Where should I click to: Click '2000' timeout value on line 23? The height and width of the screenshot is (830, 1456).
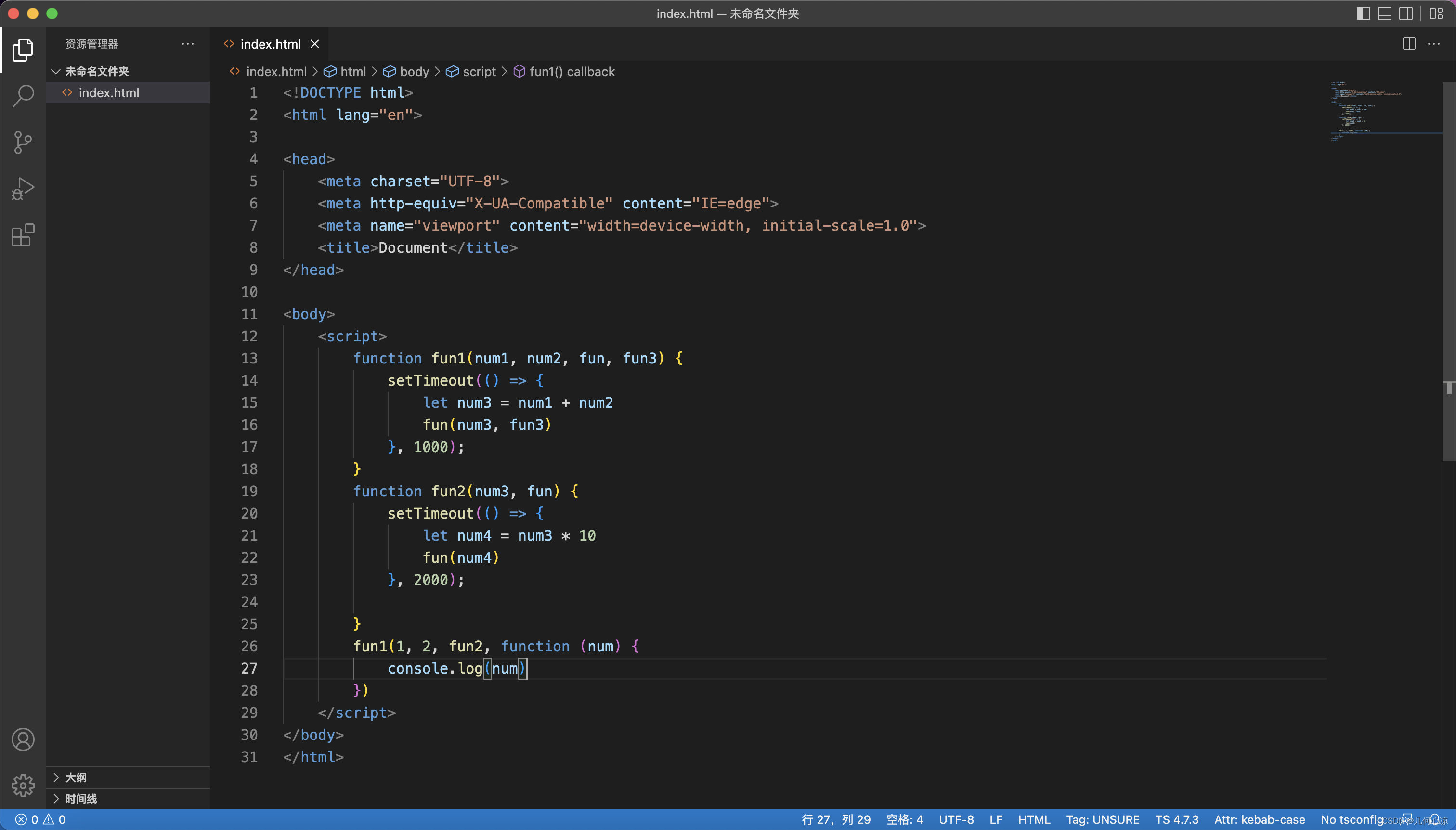(430, 580)
